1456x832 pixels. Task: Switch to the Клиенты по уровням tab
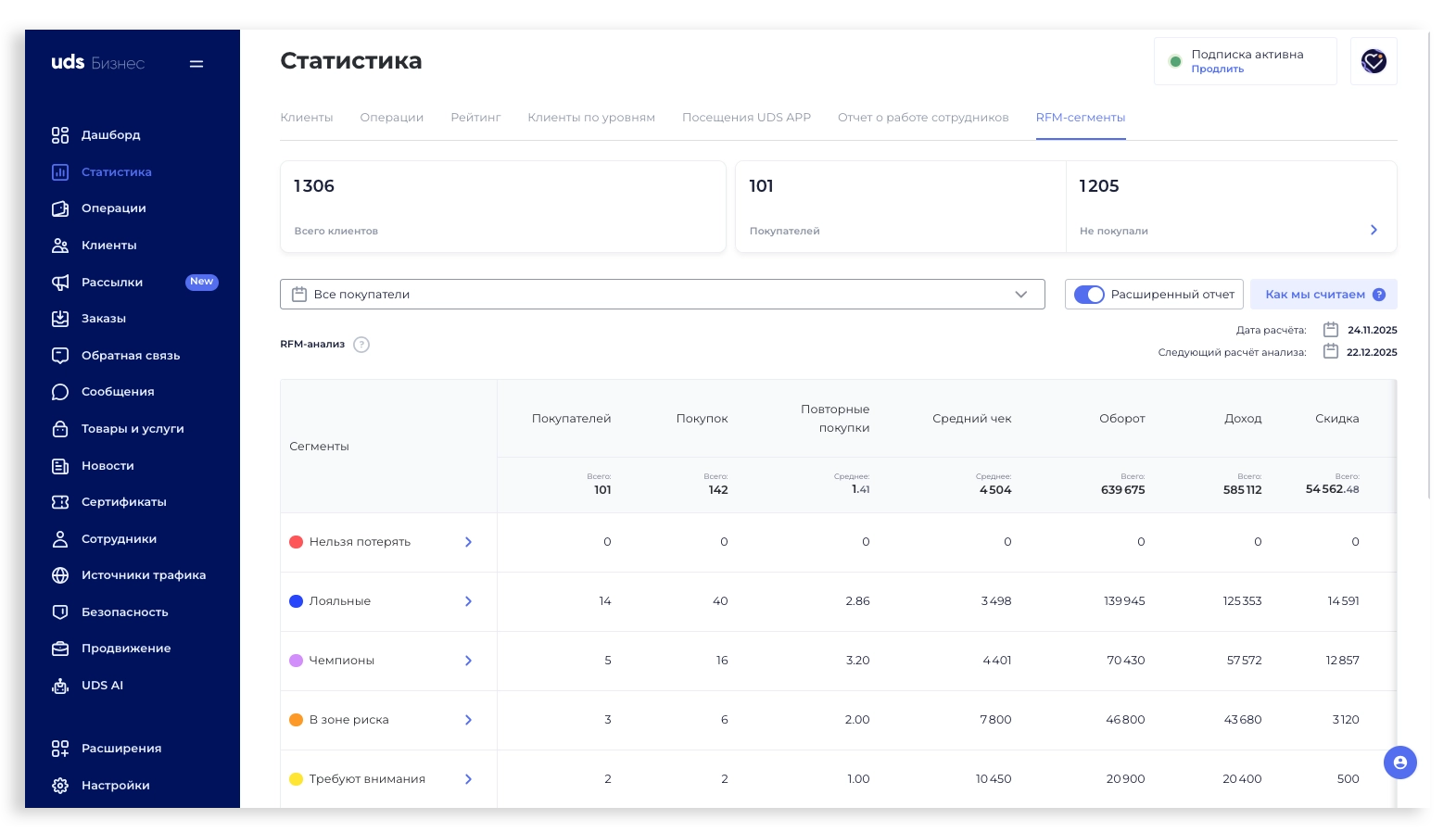pyautogui.click(x=591, y=118)
